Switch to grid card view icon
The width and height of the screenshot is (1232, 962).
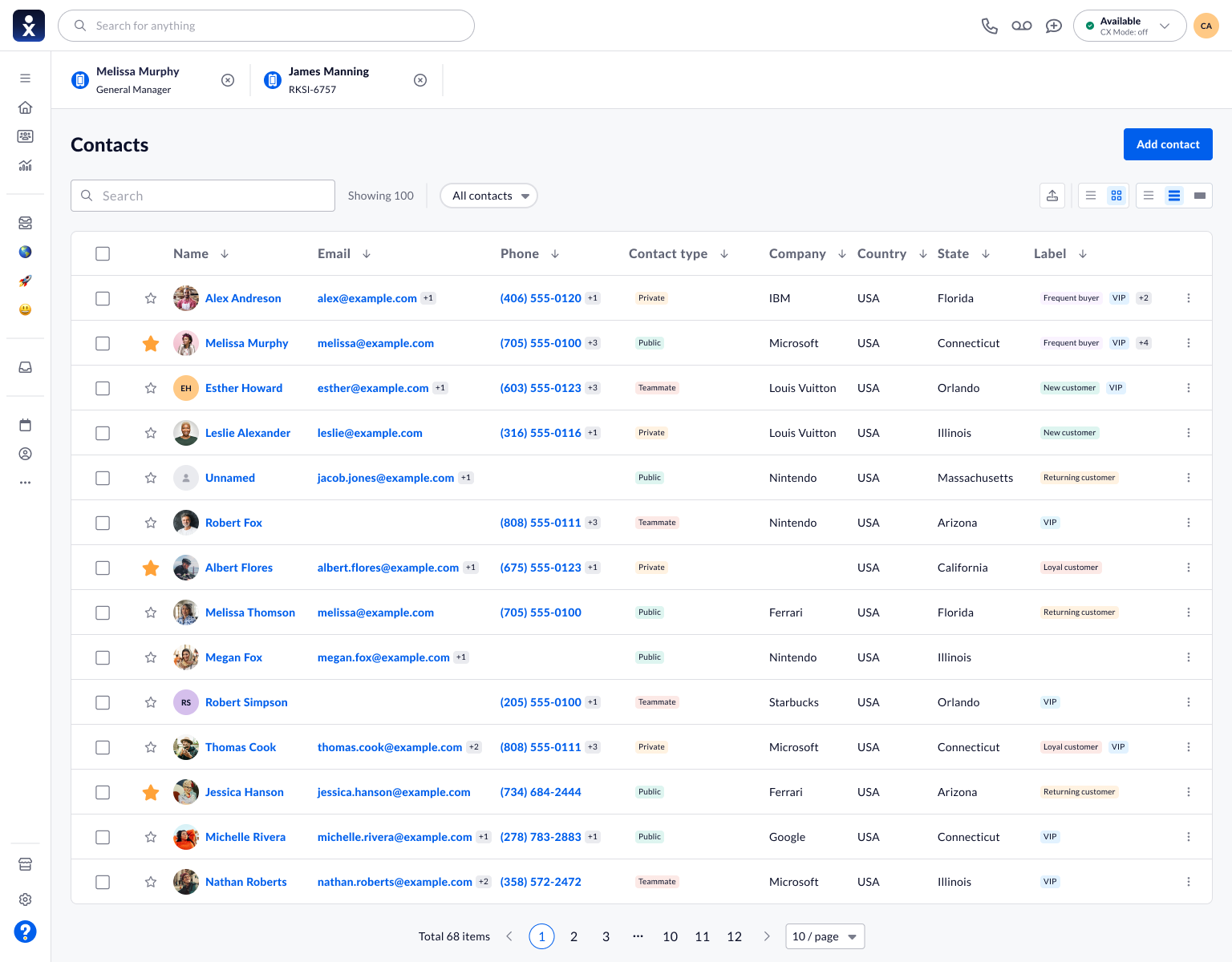1116,196
